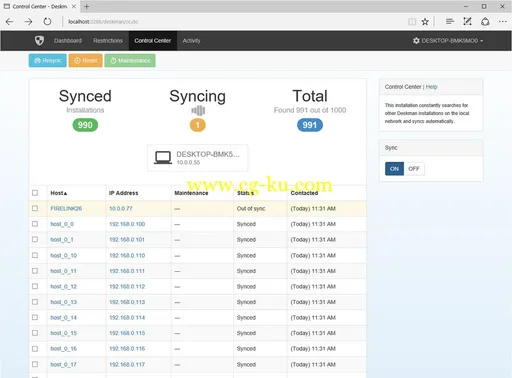Open the reading view book icon
The width and height of the screenshot is (512, 378).
tap(412, 22)
